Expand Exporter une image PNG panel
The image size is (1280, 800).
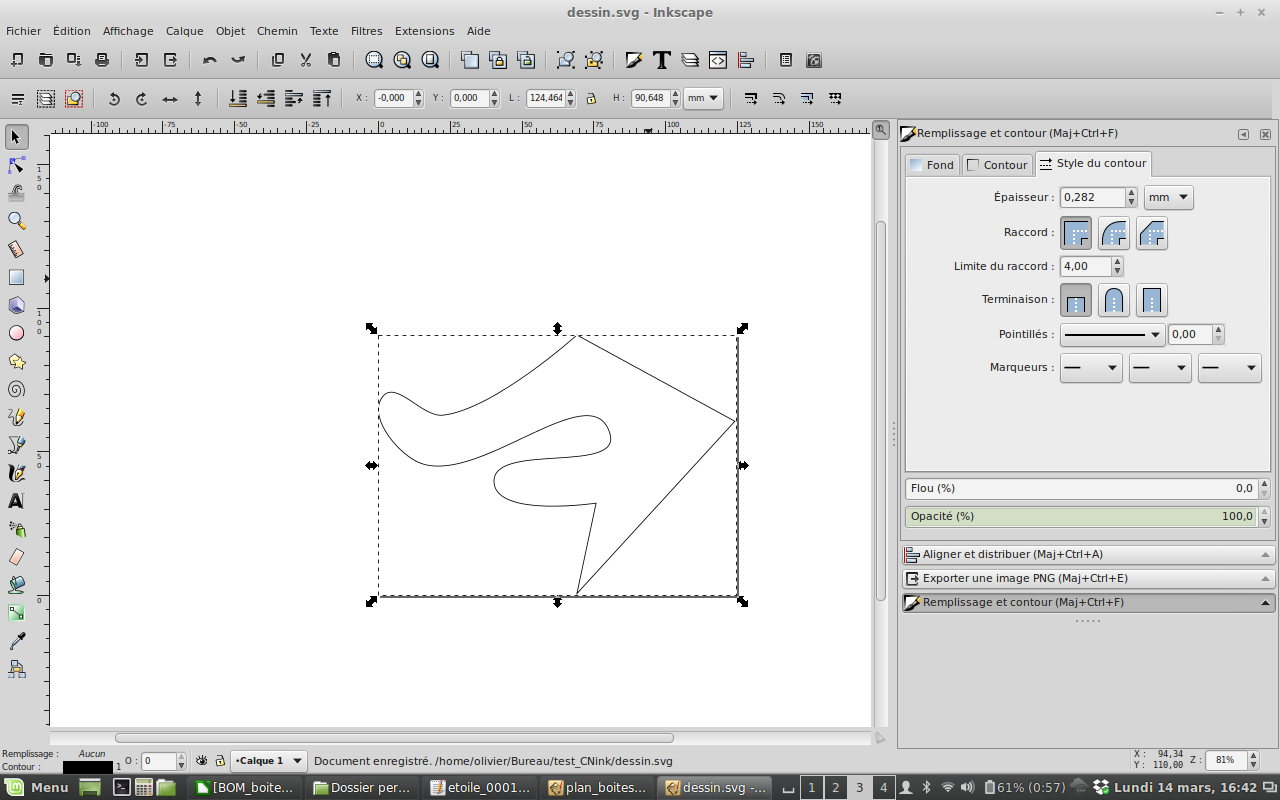(1088, 578)
